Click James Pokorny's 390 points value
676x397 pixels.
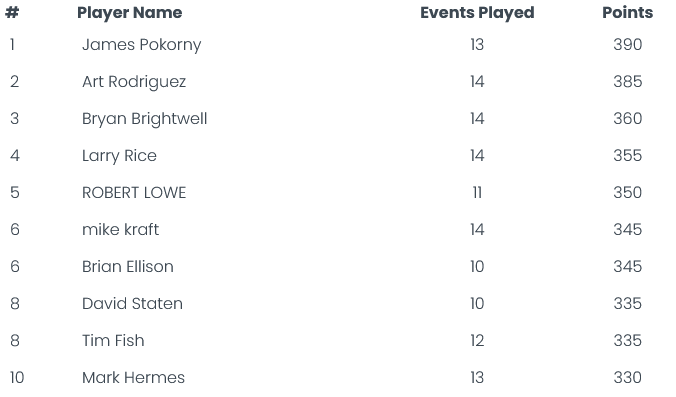(628, 44)
